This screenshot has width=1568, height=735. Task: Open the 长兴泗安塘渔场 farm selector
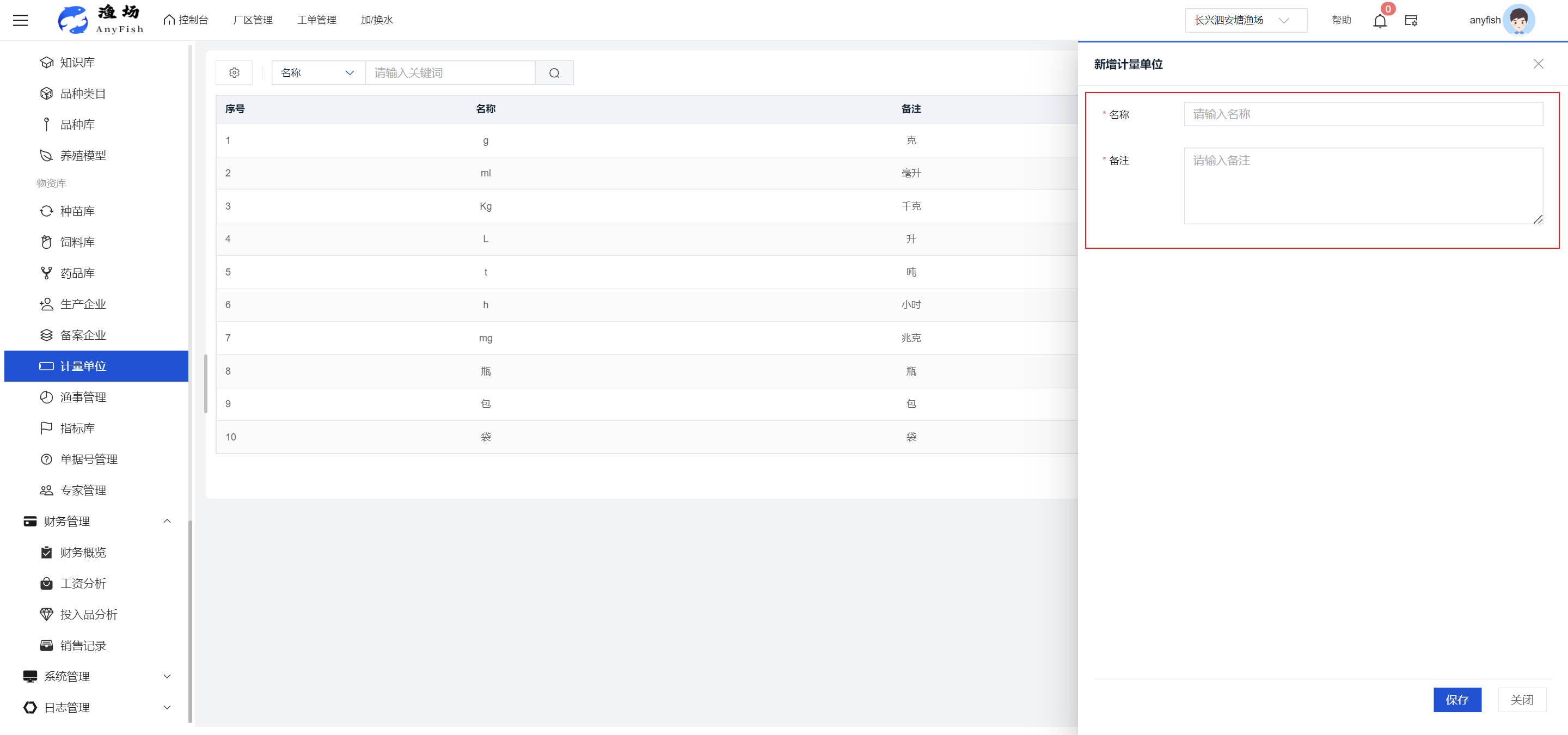[x=1245, y=20]
